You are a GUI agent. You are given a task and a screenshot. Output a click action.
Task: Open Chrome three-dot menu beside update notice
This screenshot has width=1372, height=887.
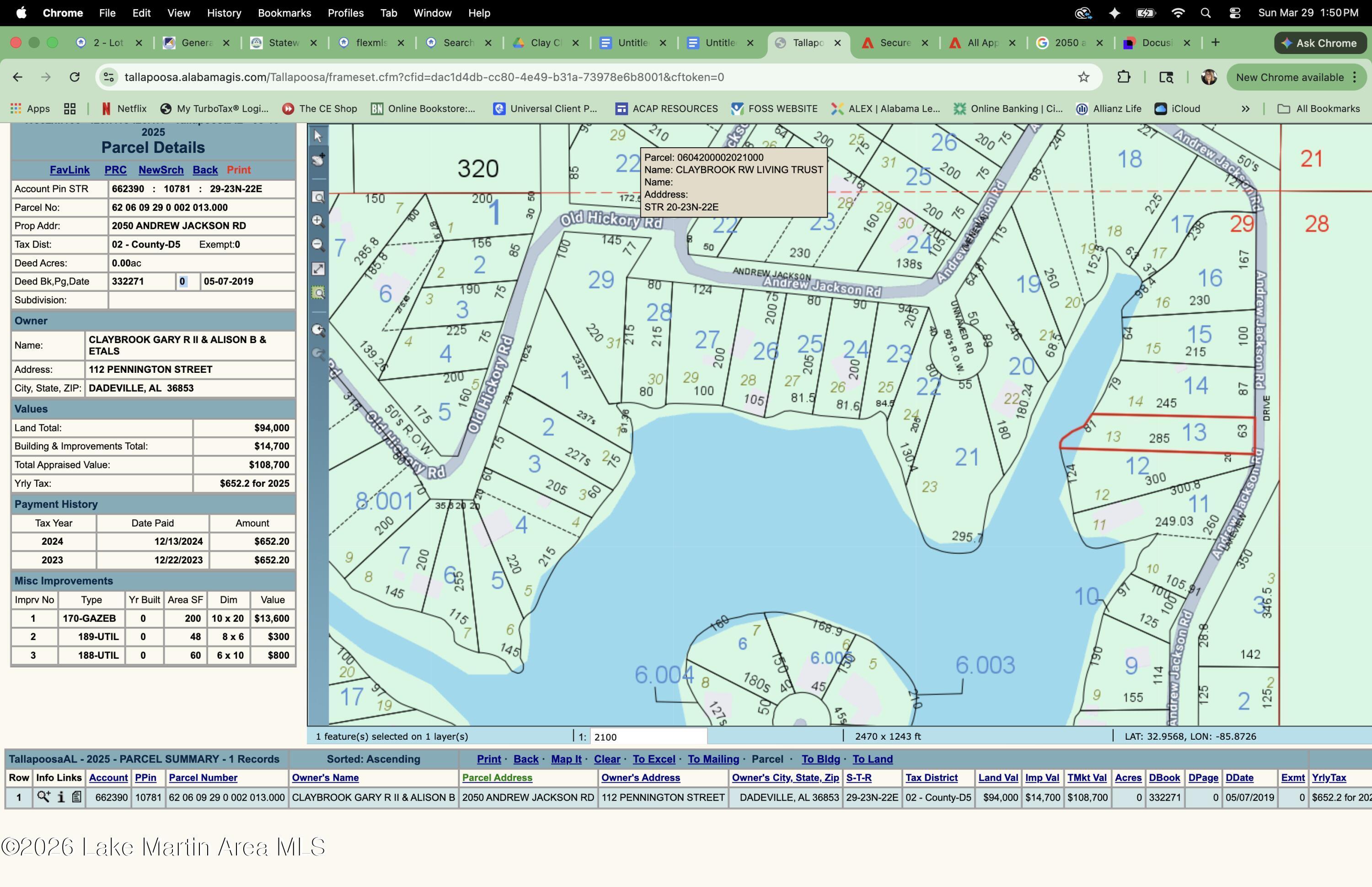point(1355,77)
